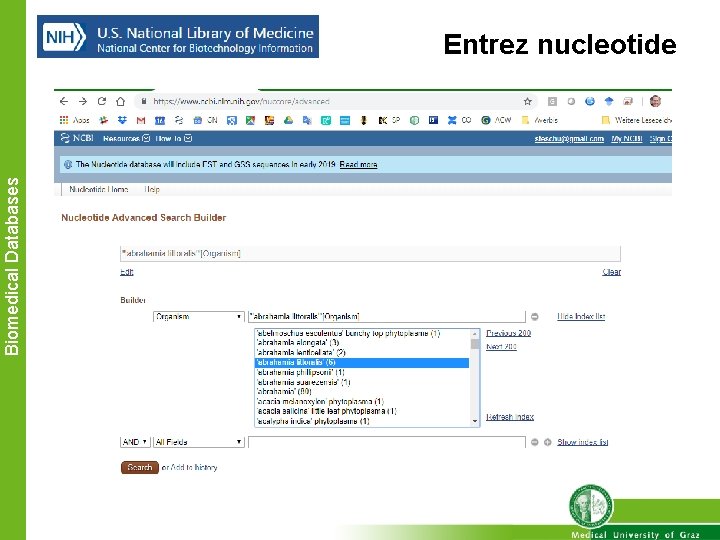This screenshot has height=540, width=720.
Task: Select highlighted 'abrahamia littoralis' (6) entry
Action: click(362, 363)
